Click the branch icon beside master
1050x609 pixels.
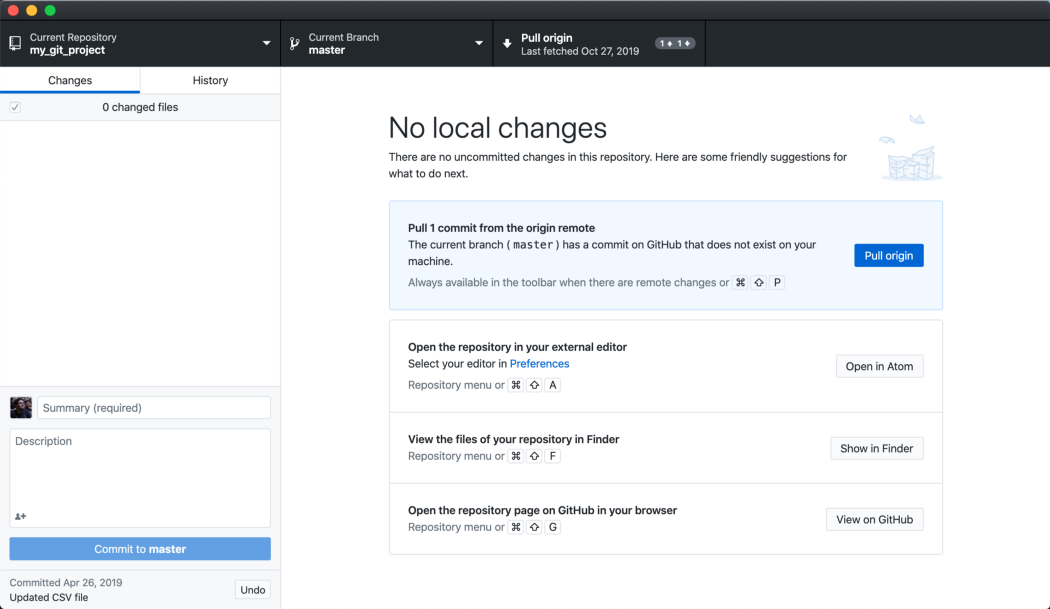294,44
